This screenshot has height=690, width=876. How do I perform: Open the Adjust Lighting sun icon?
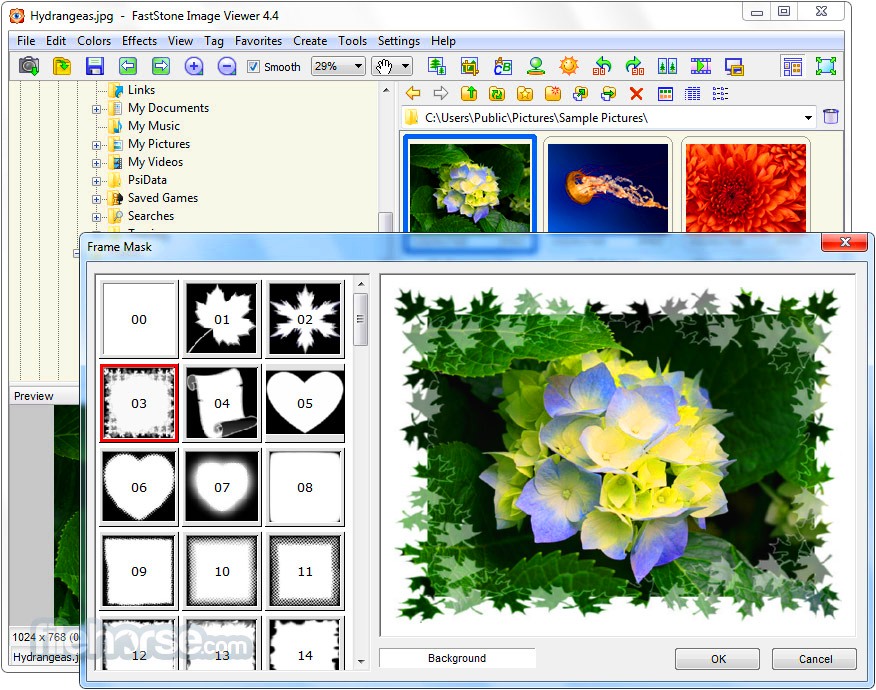(x=569, y=66)
